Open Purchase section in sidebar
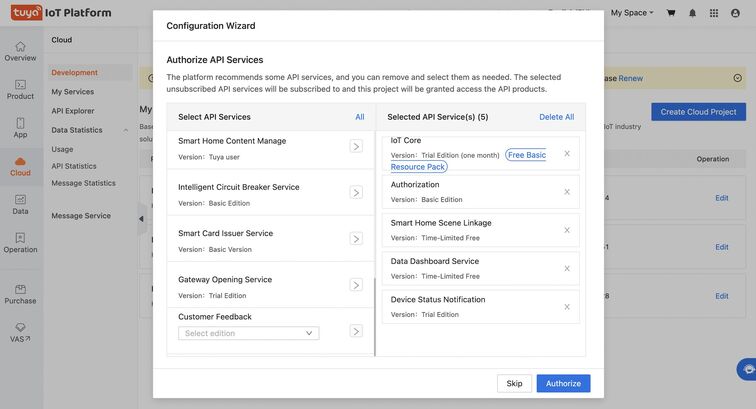Image resolution: width=756 pixels, height=409 pixels. pos(20,294)
